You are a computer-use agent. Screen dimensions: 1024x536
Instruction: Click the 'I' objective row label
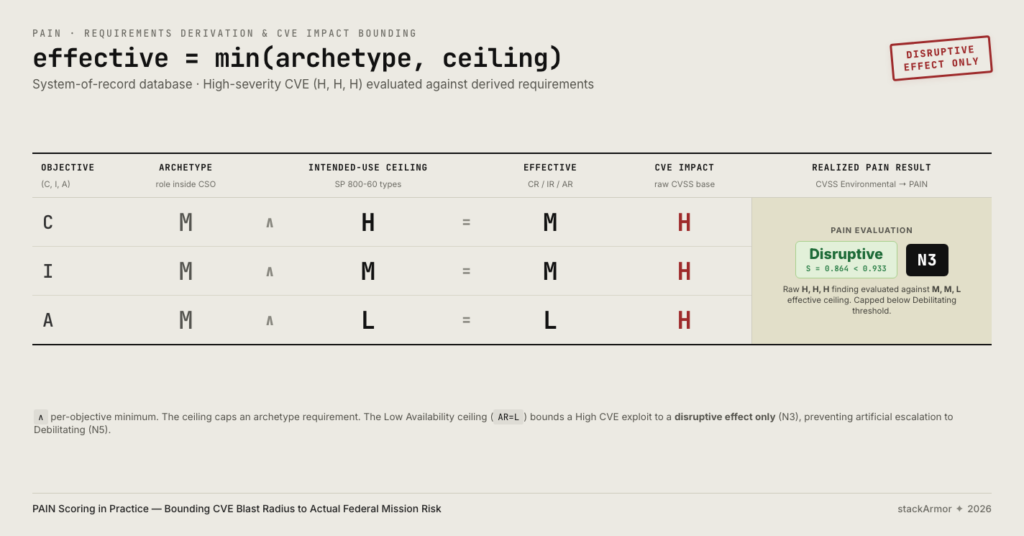click(x=48, y=272)
